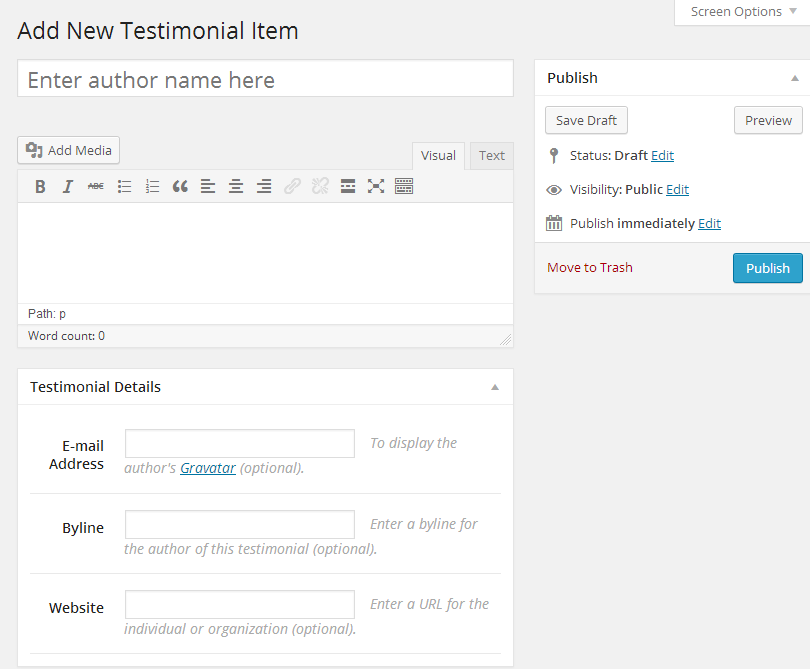The width and height of the screenshot is (810, 669).
Task: Edit the visibility setting
Action: pos(677,190)
